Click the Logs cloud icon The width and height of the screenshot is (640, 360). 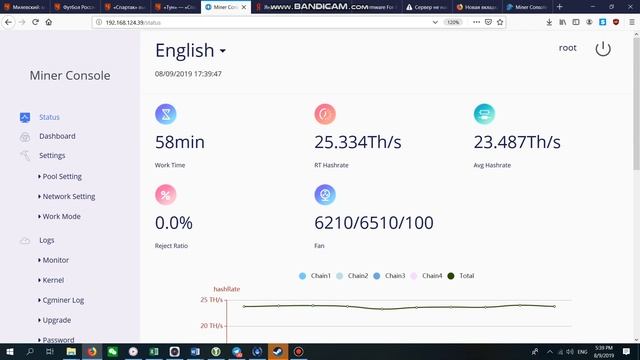point(25,240)
